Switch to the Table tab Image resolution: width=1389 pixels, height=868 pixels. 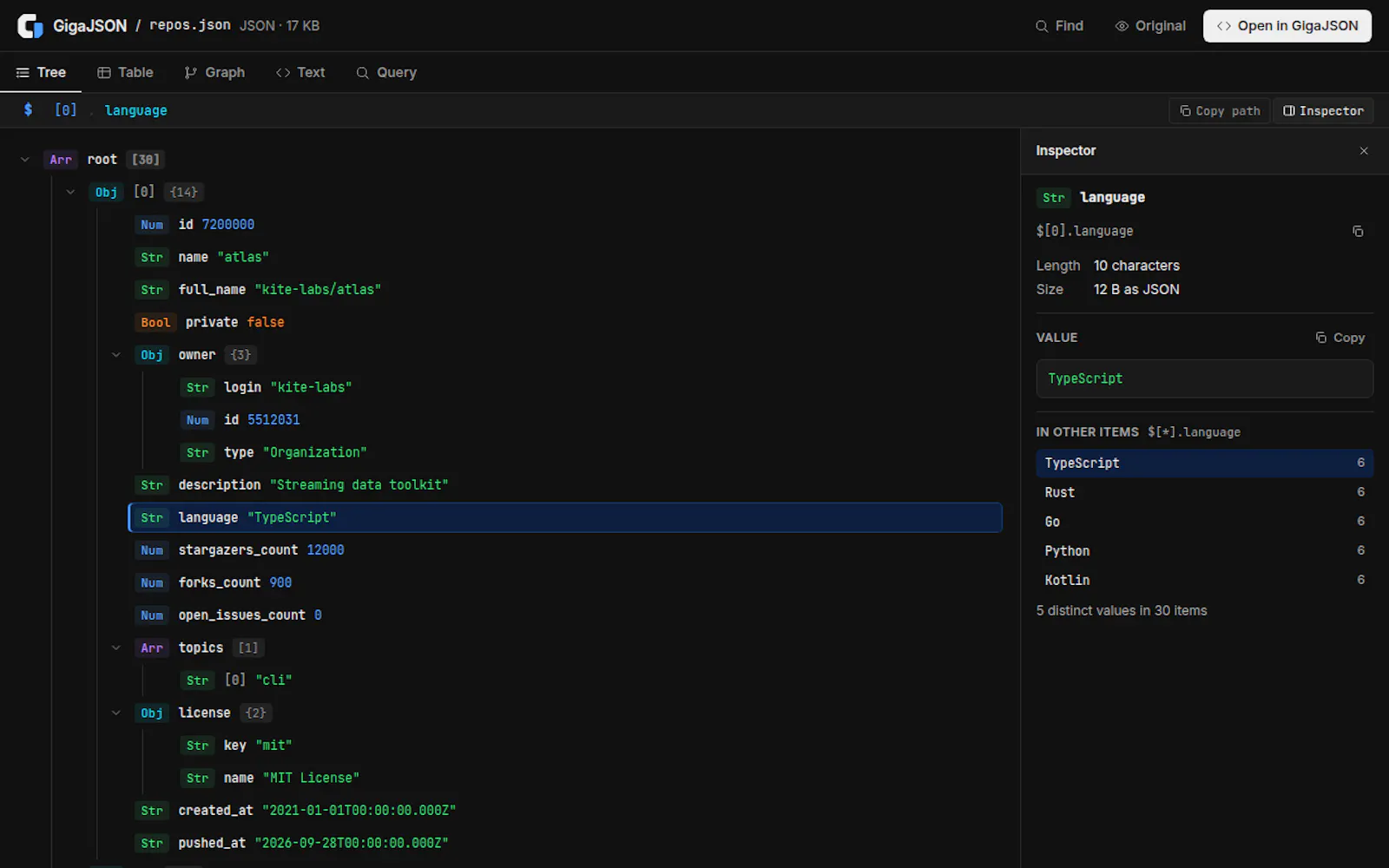pos(125,73)
